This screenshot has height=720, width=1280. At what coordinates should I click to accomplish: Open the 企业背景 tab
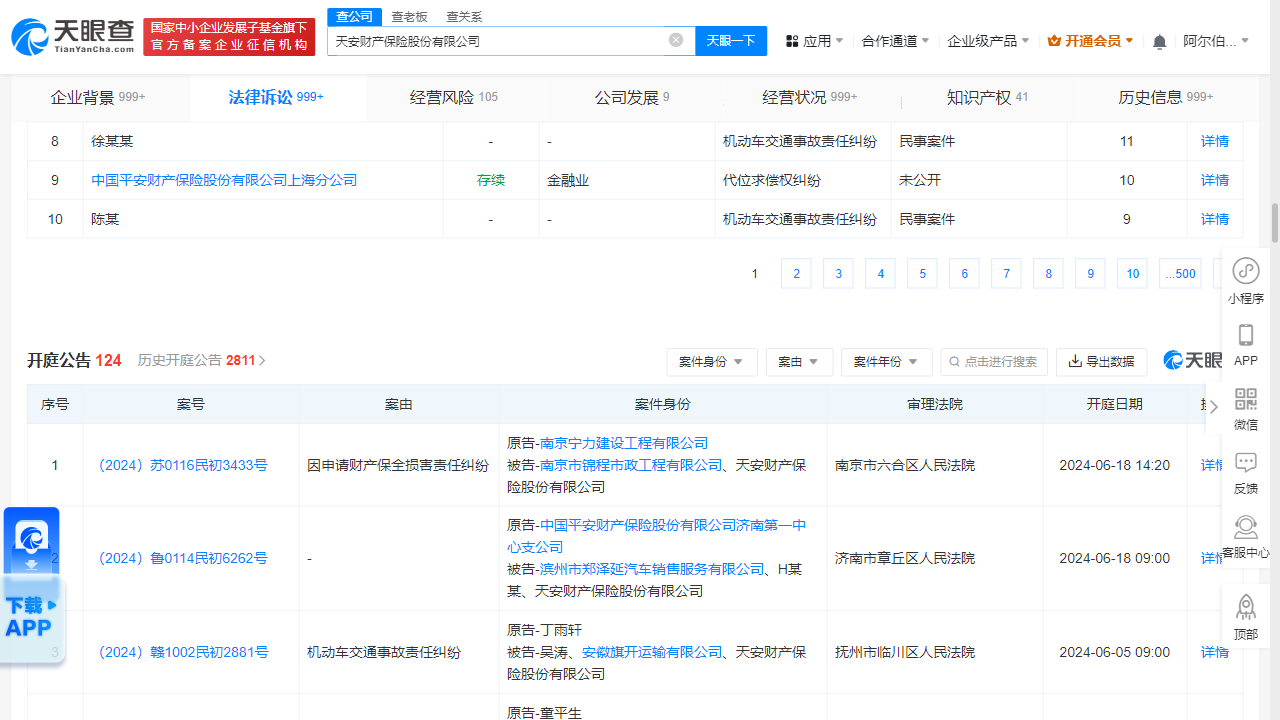click(98, 98)
